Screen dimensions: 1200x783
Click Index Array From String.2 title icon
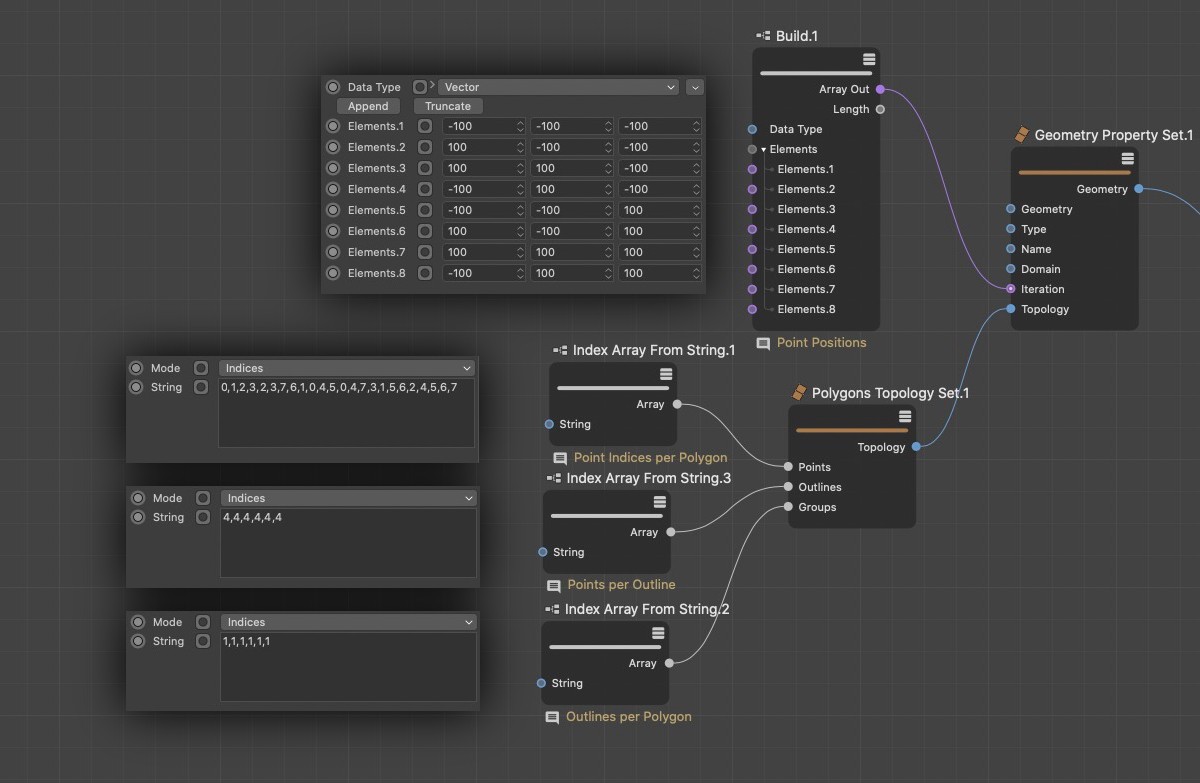(552, 609)
